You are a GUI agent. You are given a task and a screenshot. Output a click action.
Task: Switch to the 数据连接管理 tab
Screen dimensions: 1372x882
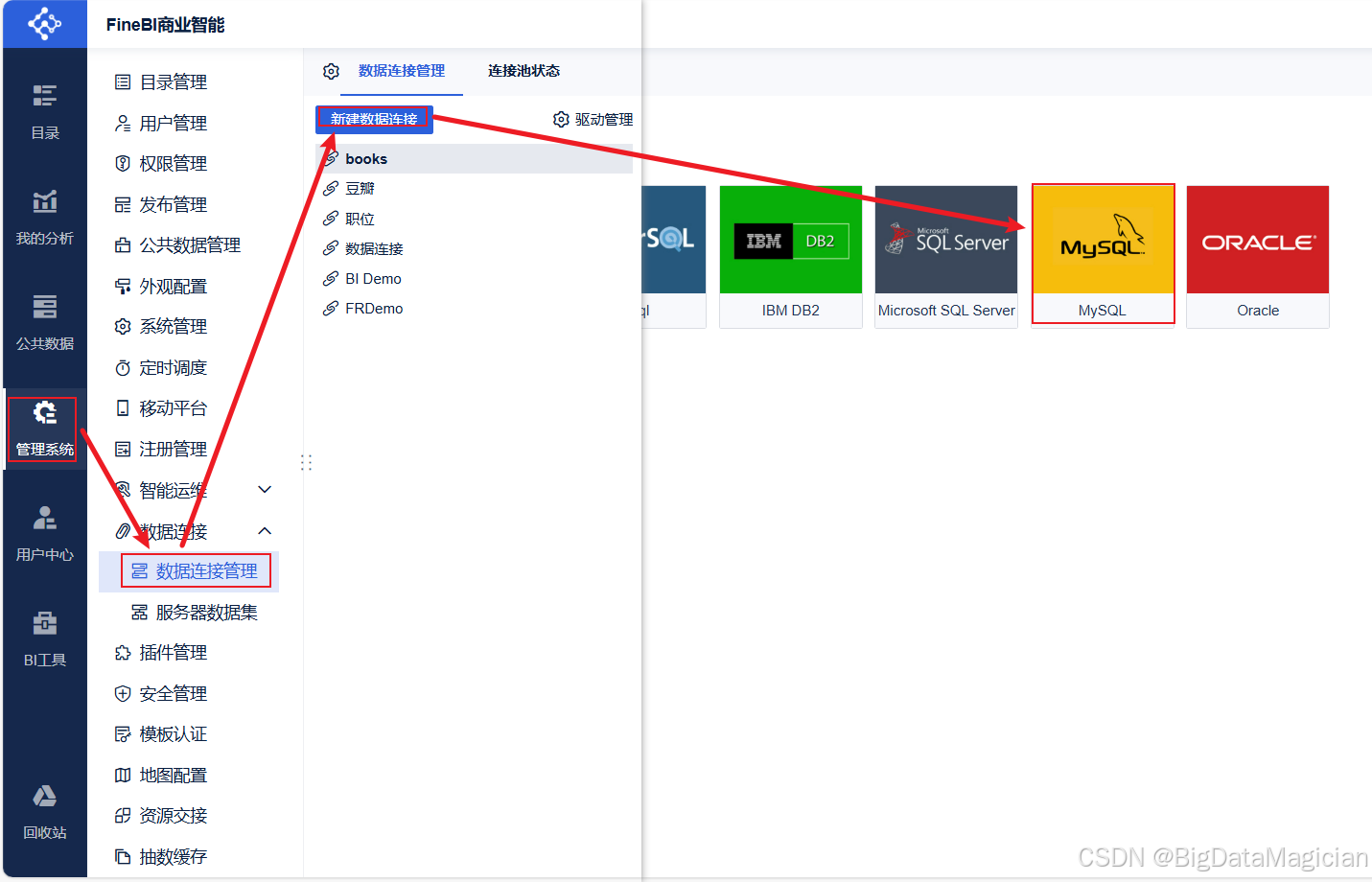coord(402,71)
